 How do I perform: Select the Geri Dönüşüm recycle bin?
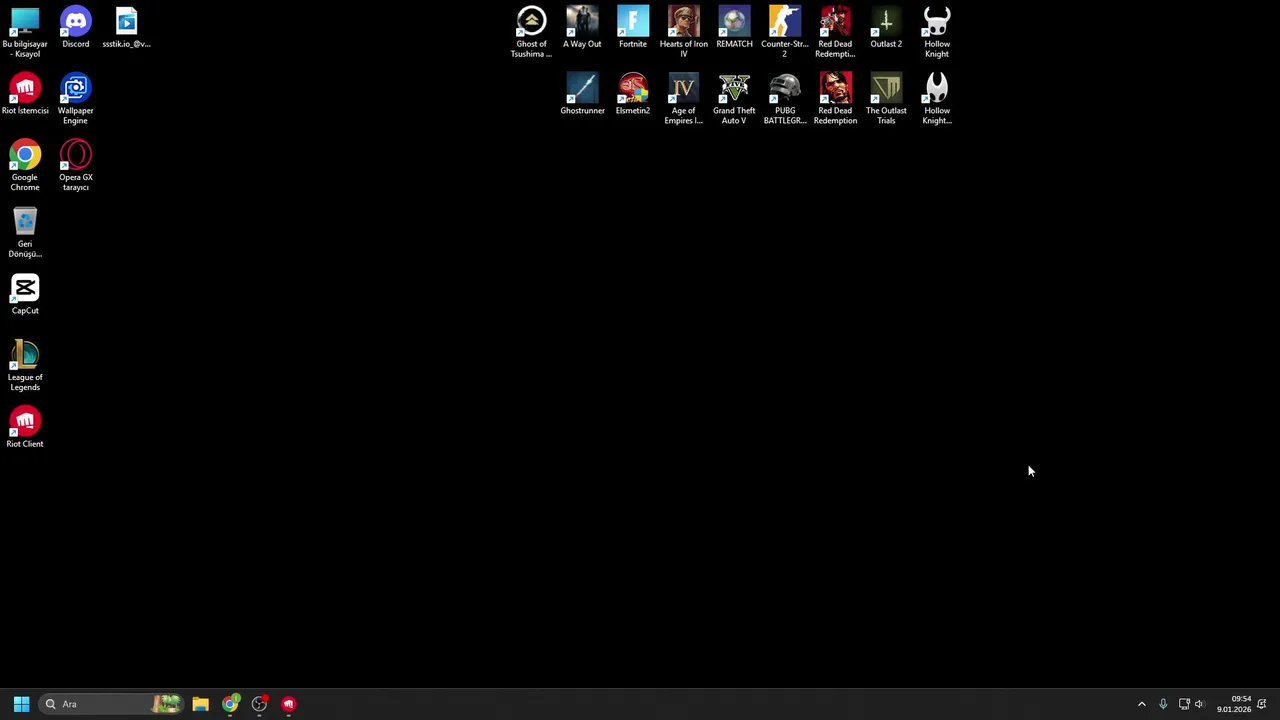[x=25, y=232]
